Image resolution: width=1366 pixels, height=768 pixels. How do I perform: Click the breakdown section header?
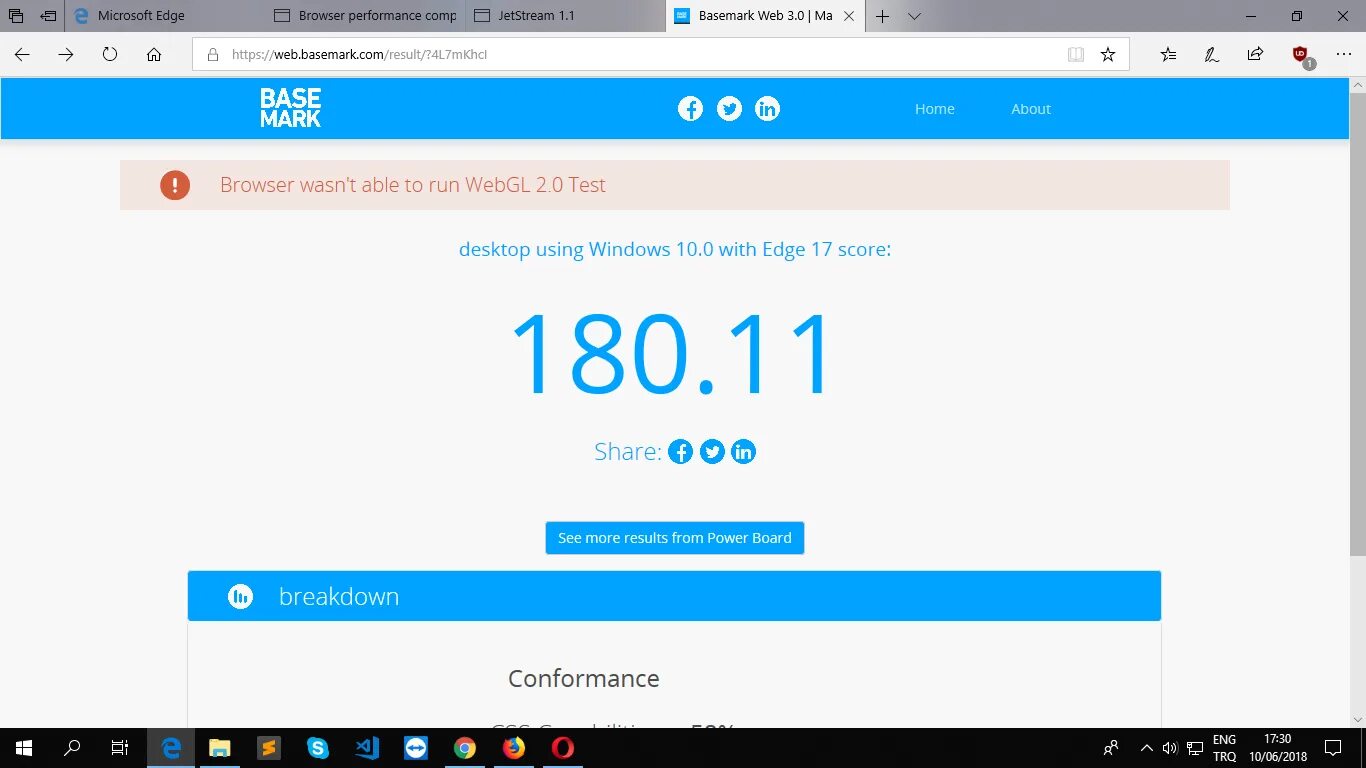tap(674, 596)
